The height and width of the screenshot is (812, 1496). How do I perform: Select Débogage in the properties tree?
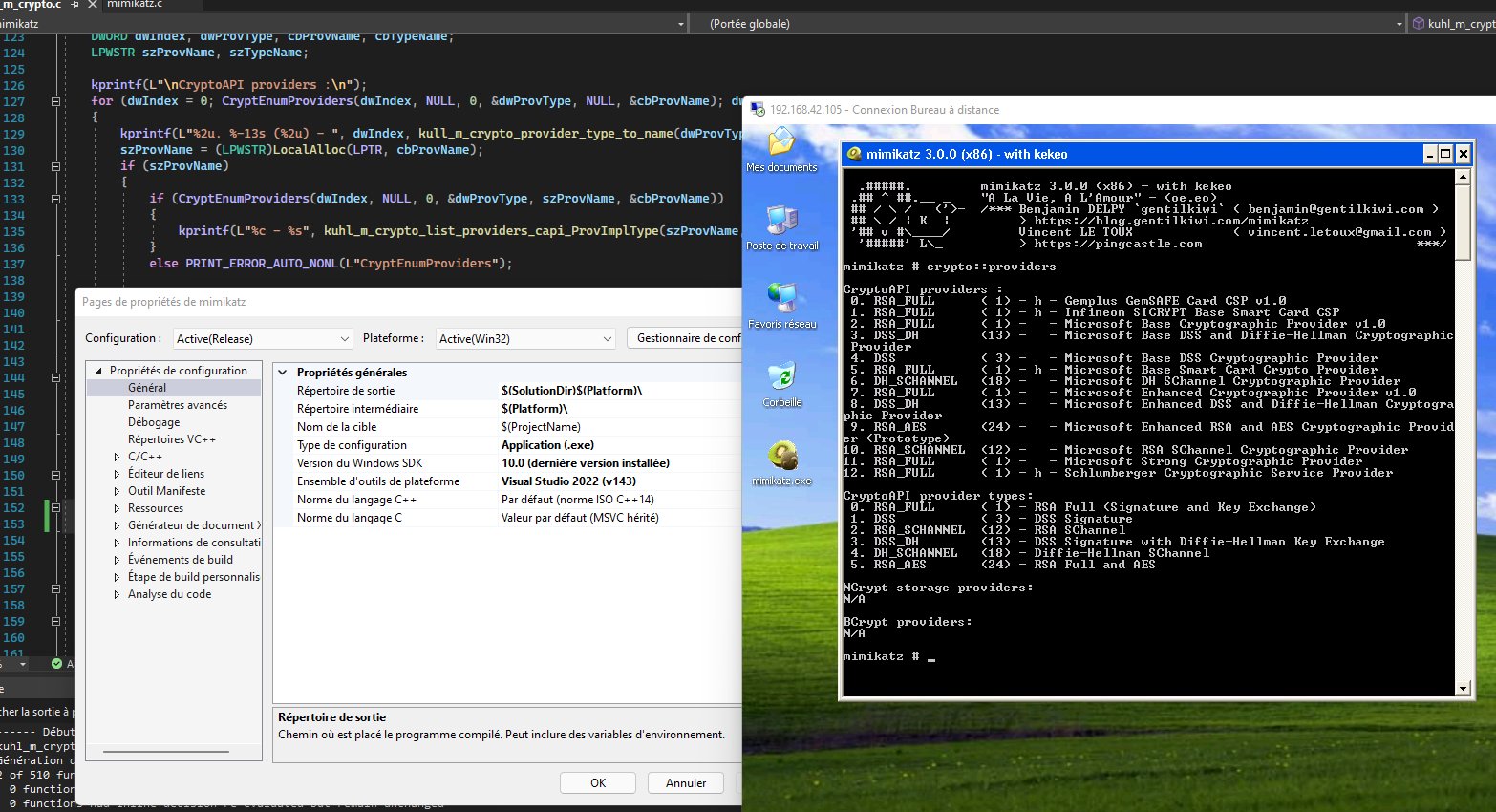154,422
